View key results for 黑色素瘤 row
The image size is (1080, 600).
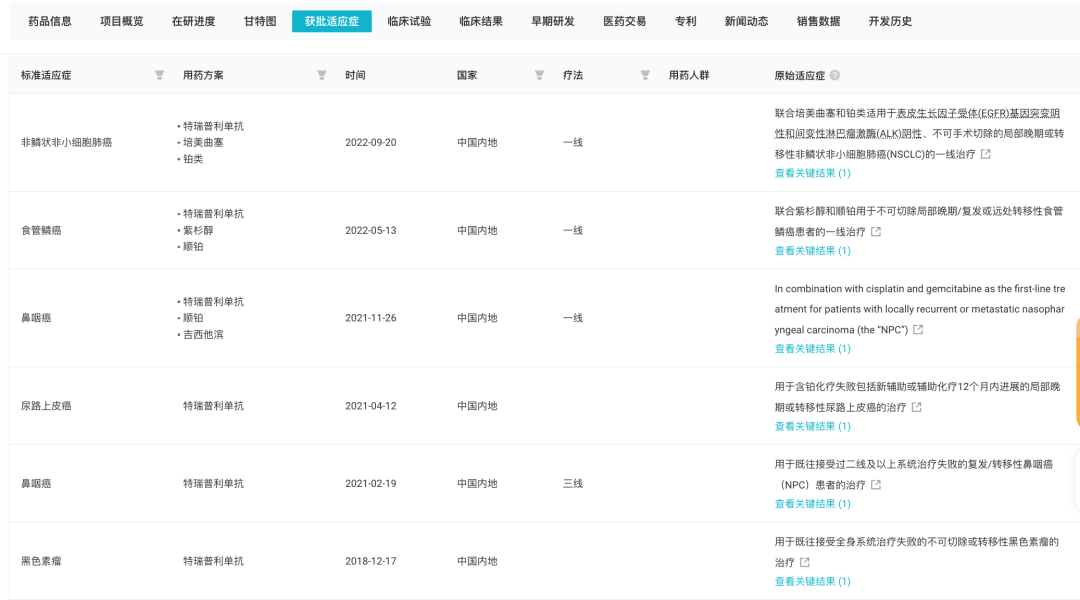pos(813,581)
